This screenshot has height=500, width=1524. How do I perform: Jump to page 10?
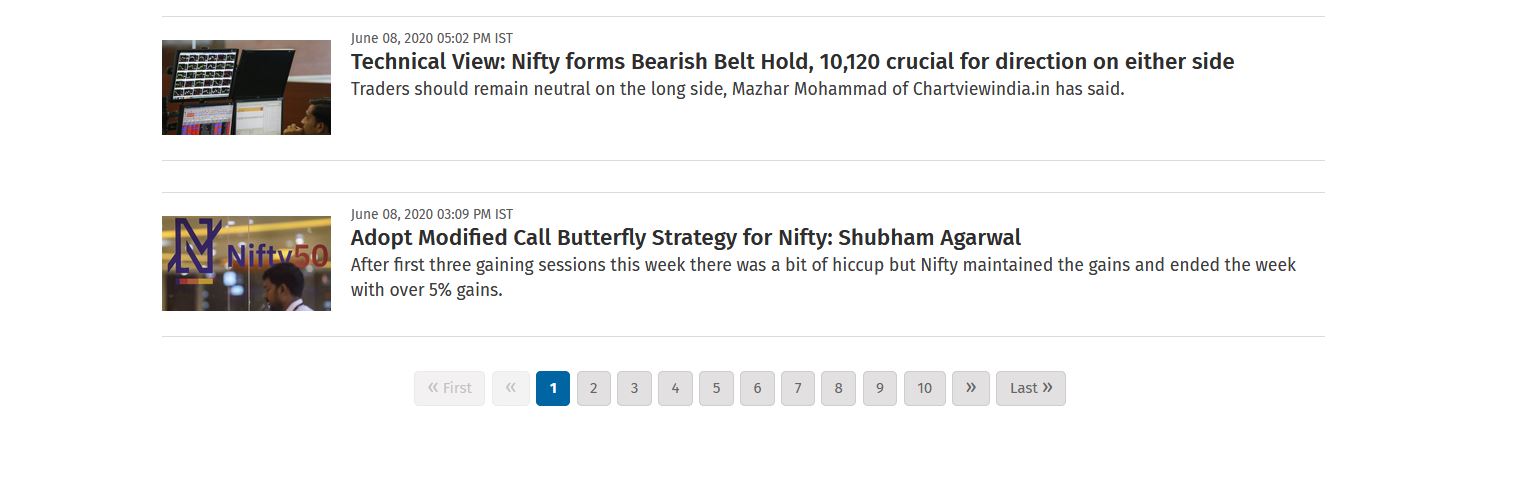925,388
